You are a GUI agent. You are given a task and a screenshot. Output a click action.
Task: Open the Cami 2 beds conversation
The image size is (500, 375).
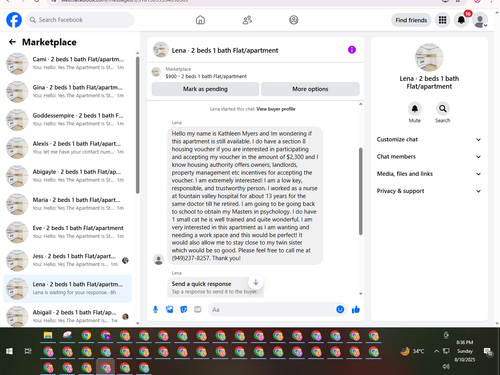pyautogui.click(x=67, y=63)
